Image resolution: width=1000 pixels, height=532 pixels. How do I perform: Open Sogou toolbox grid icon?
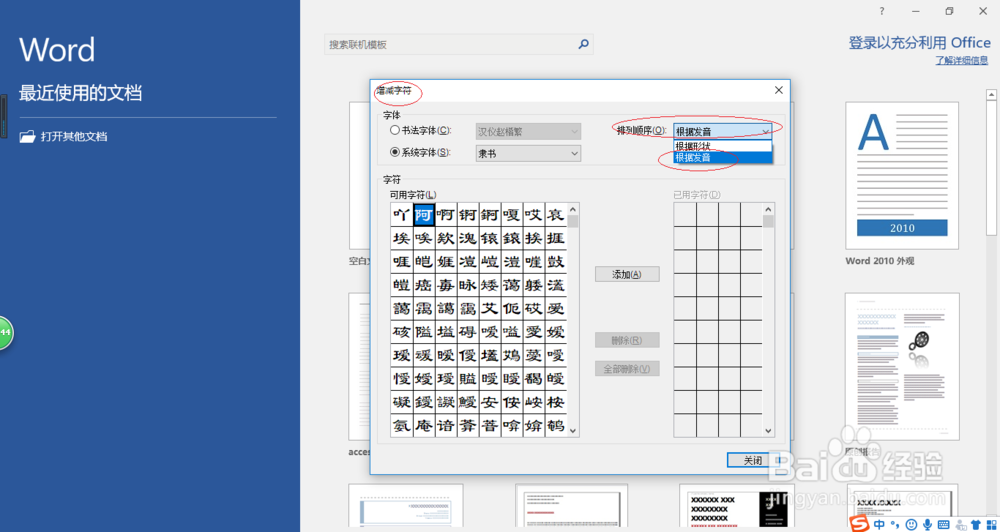point(992,524)
